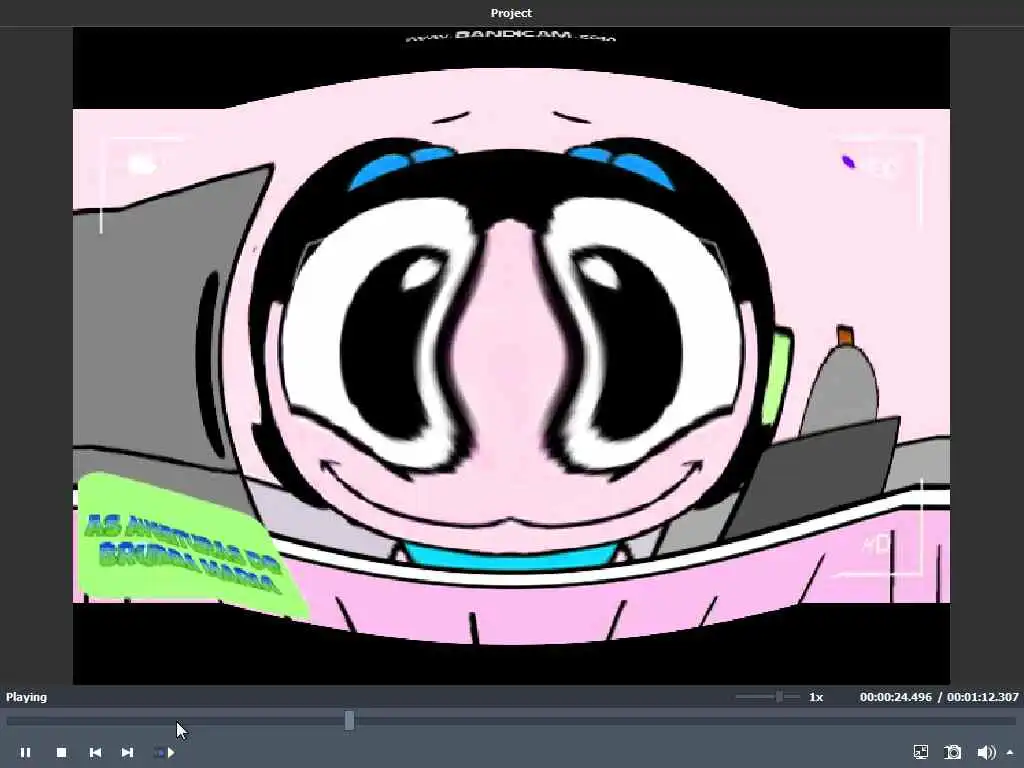Toggle the loop playback icon
Screen dimensions: 1024x768
click(x=165, y=752)
